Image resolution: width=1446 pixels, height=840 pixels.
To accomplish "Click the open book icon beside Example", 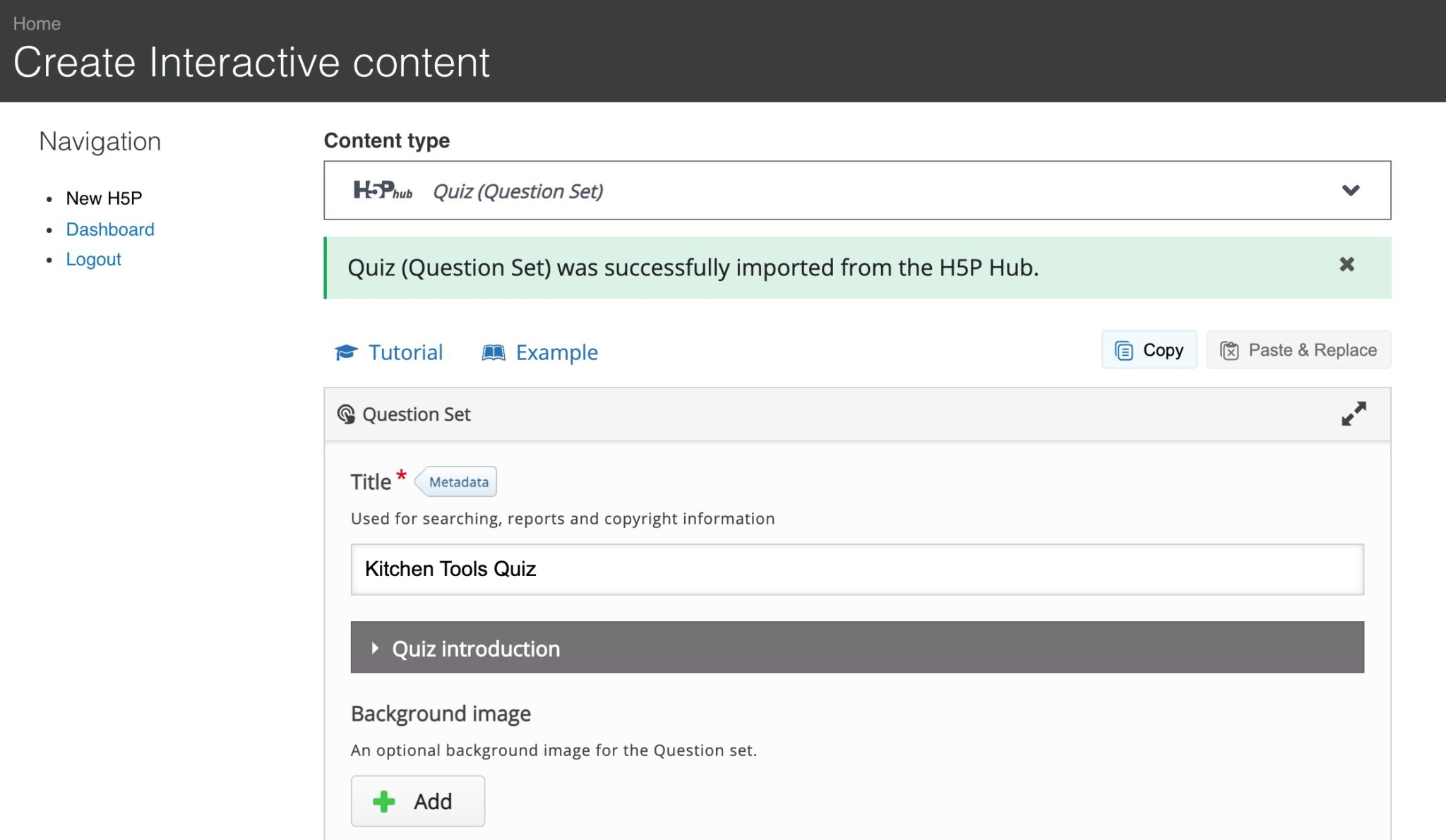I will coord(494,352).
